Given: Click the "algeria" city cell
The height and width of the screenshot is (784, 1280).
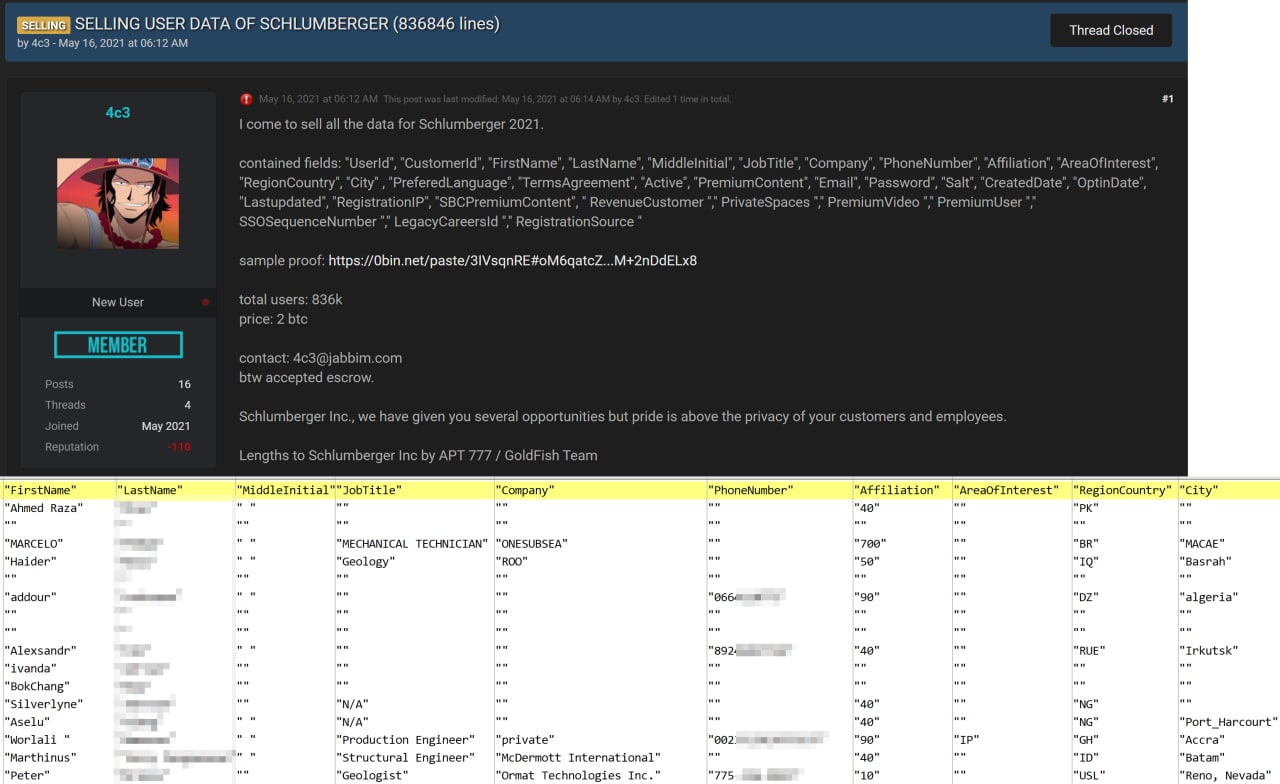Looking at the screenshot, I should click(1210, 597).
